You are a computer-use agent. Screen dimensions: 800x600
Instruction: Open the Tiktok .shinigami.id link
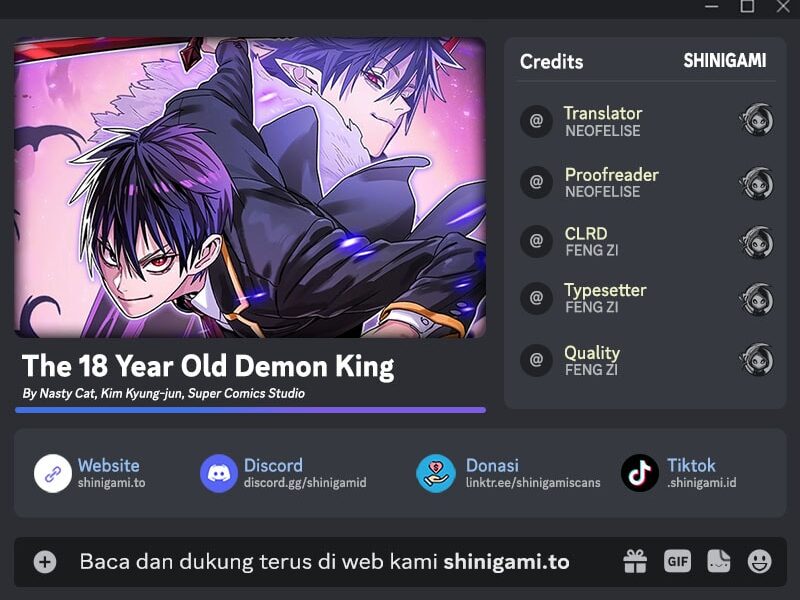702,483
